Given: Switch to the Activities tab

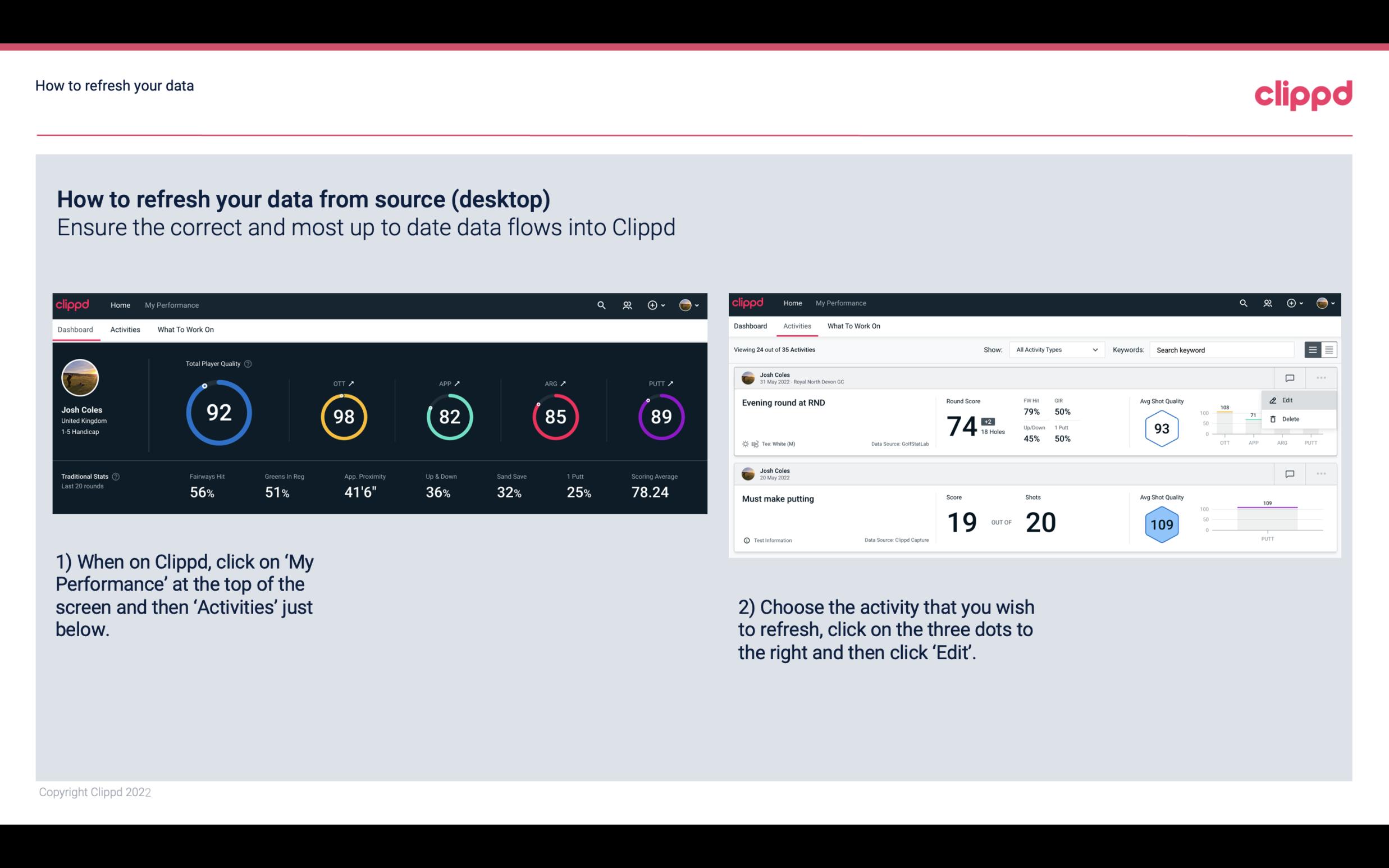Looking at the screenshot, I should point(125,329).
